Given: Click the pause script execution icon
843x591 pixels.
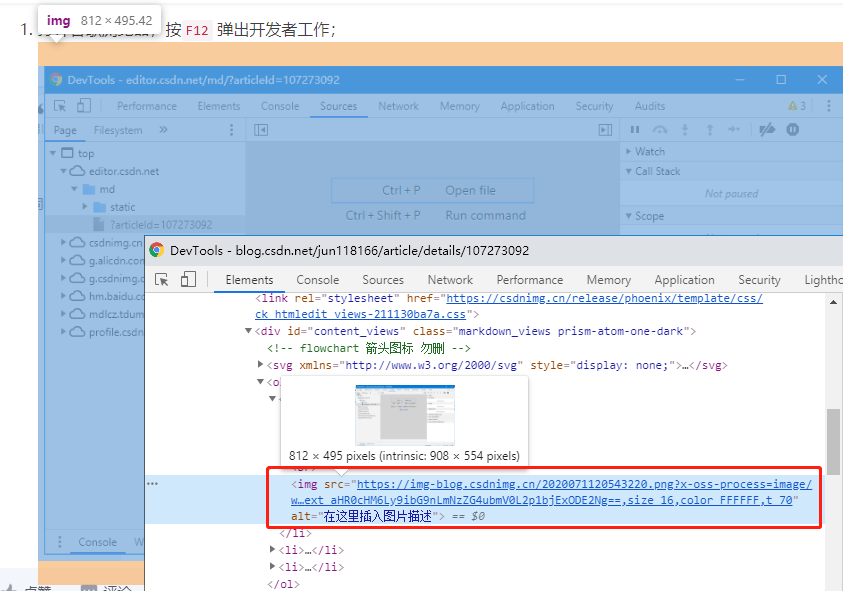Looking at the screenshot, I should 634,130.
